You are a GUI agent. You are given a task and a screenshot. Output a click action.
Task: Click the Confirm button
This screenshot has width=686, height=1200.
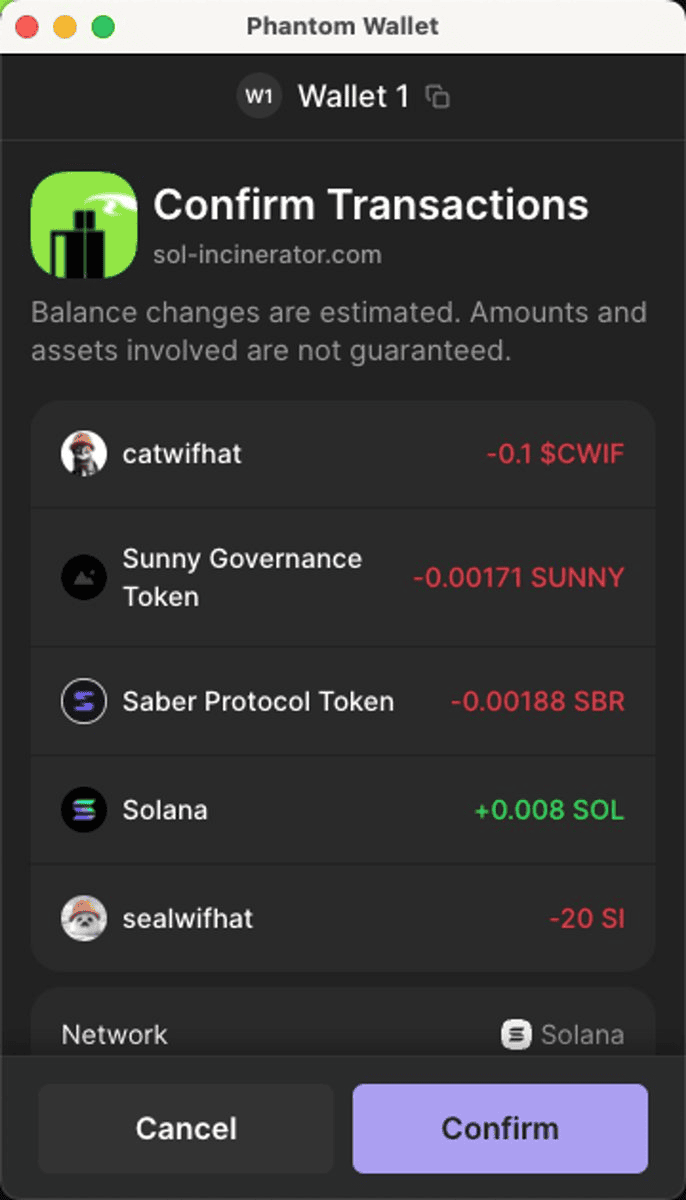[500, 1128]
